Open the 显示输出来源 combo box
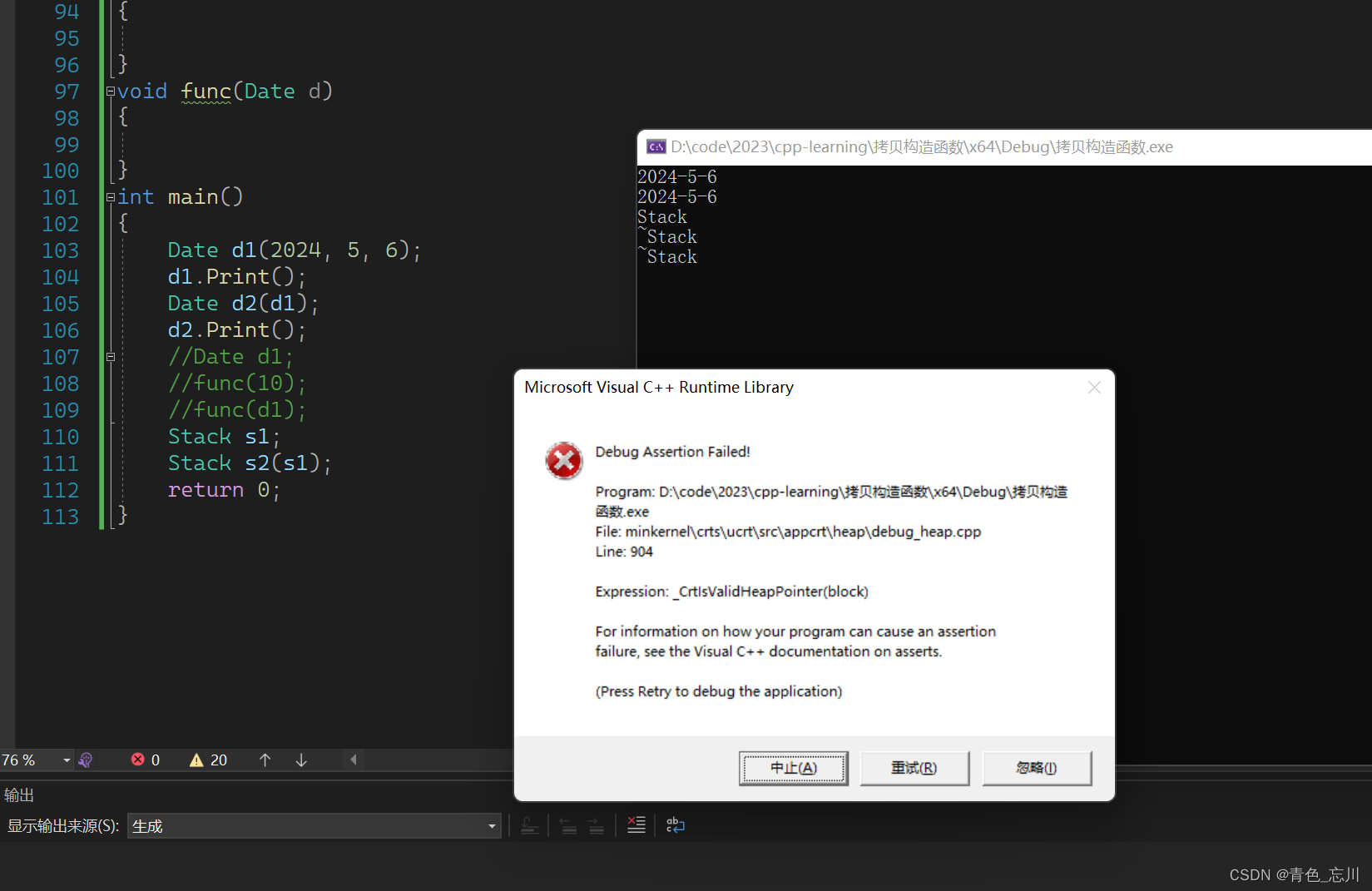The image size is (1372, 891). pyautogui.click(x=314, y=826)
